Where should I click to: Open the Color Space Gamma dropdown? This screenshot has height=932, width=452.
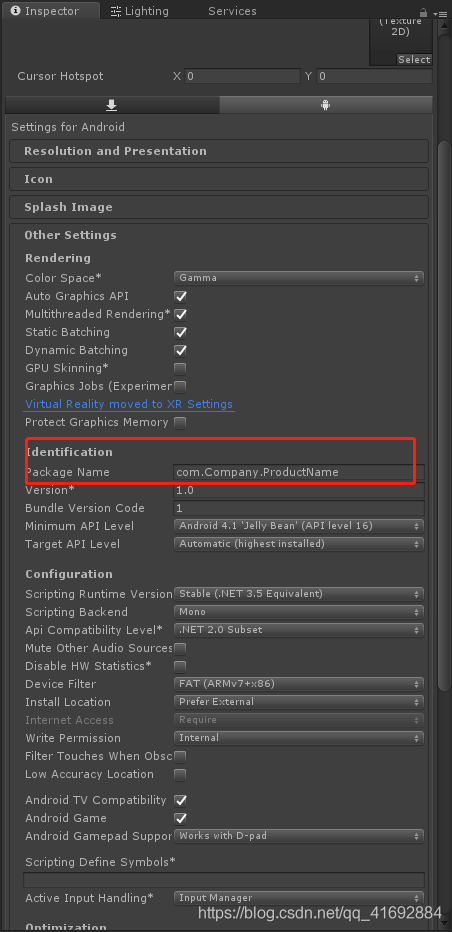[299, 278]
